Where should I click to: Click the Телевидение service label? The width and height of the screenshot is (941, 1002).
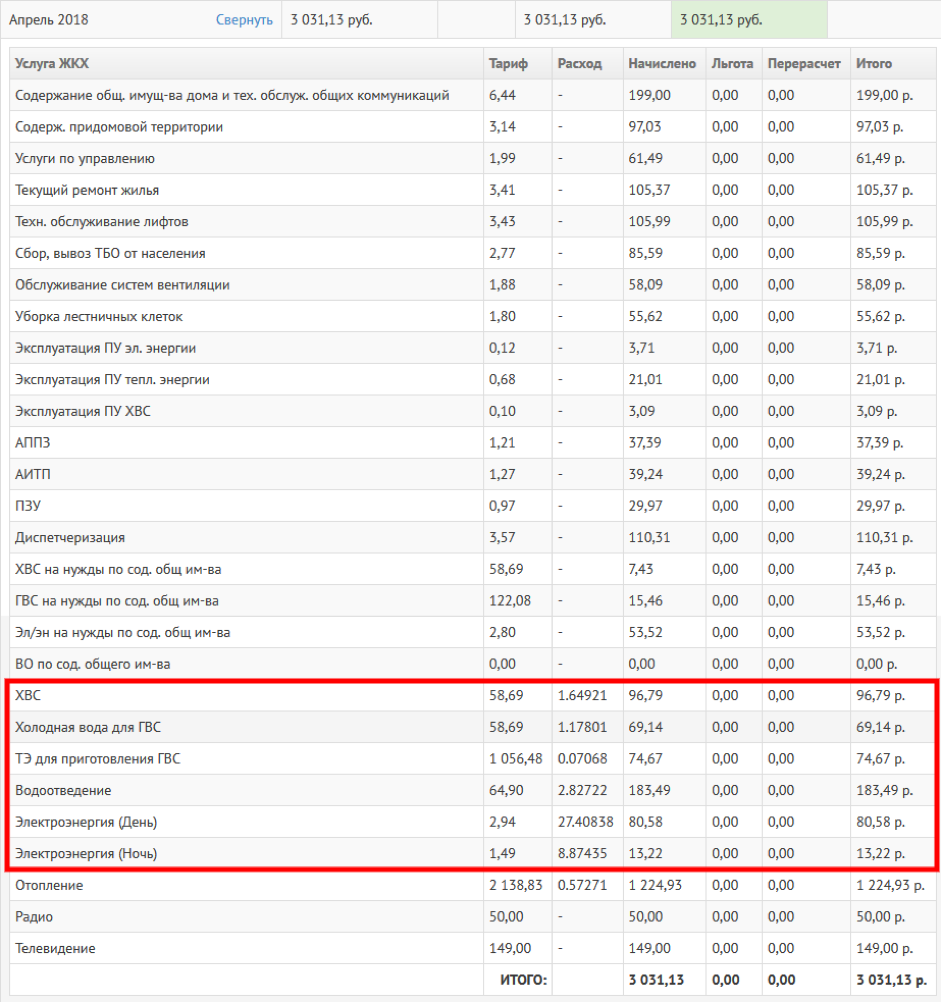pyautogui.click(x=56, y=948)
